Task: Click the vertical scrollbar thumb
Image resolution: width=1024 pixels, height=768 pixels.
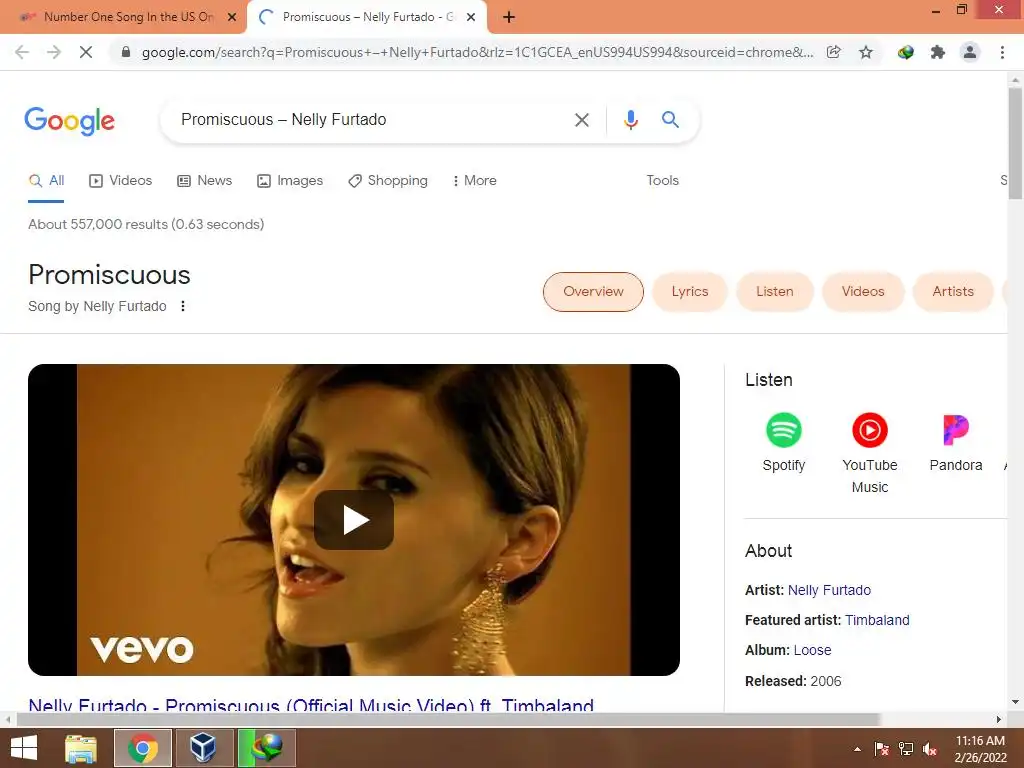Action: pos(1015,144)
